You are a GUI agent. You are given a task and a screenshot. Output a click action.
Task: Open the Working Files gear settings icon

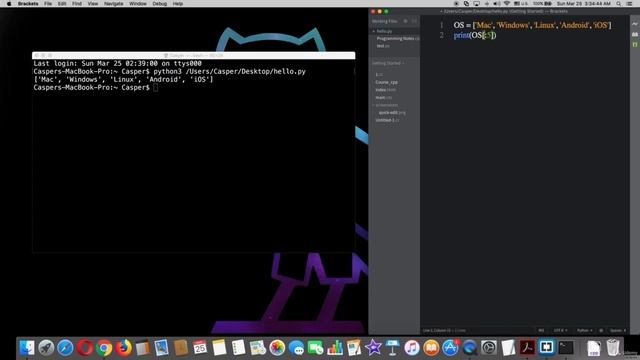click(405, 21)
